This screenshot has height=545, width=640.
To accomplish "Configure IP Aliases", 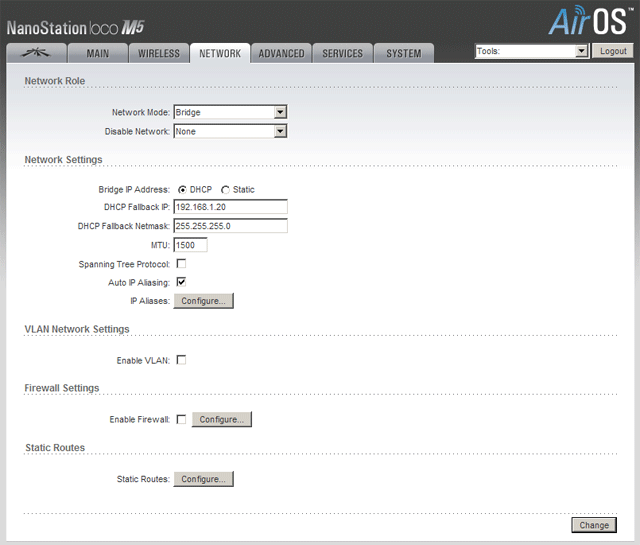I will click(203, 301).
